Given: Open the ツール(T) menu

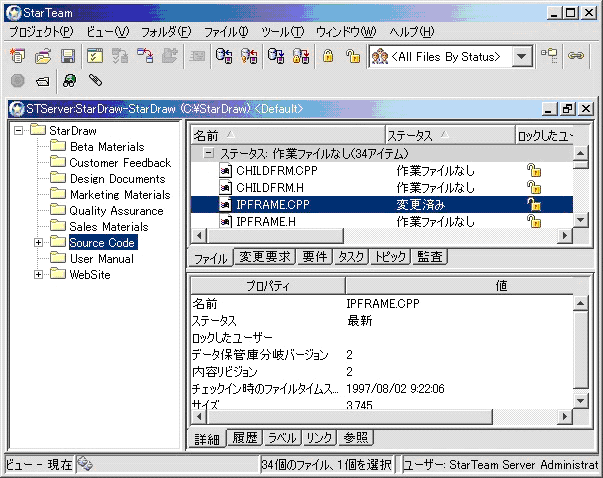Looking at the screenshot, I should (283, 32).
